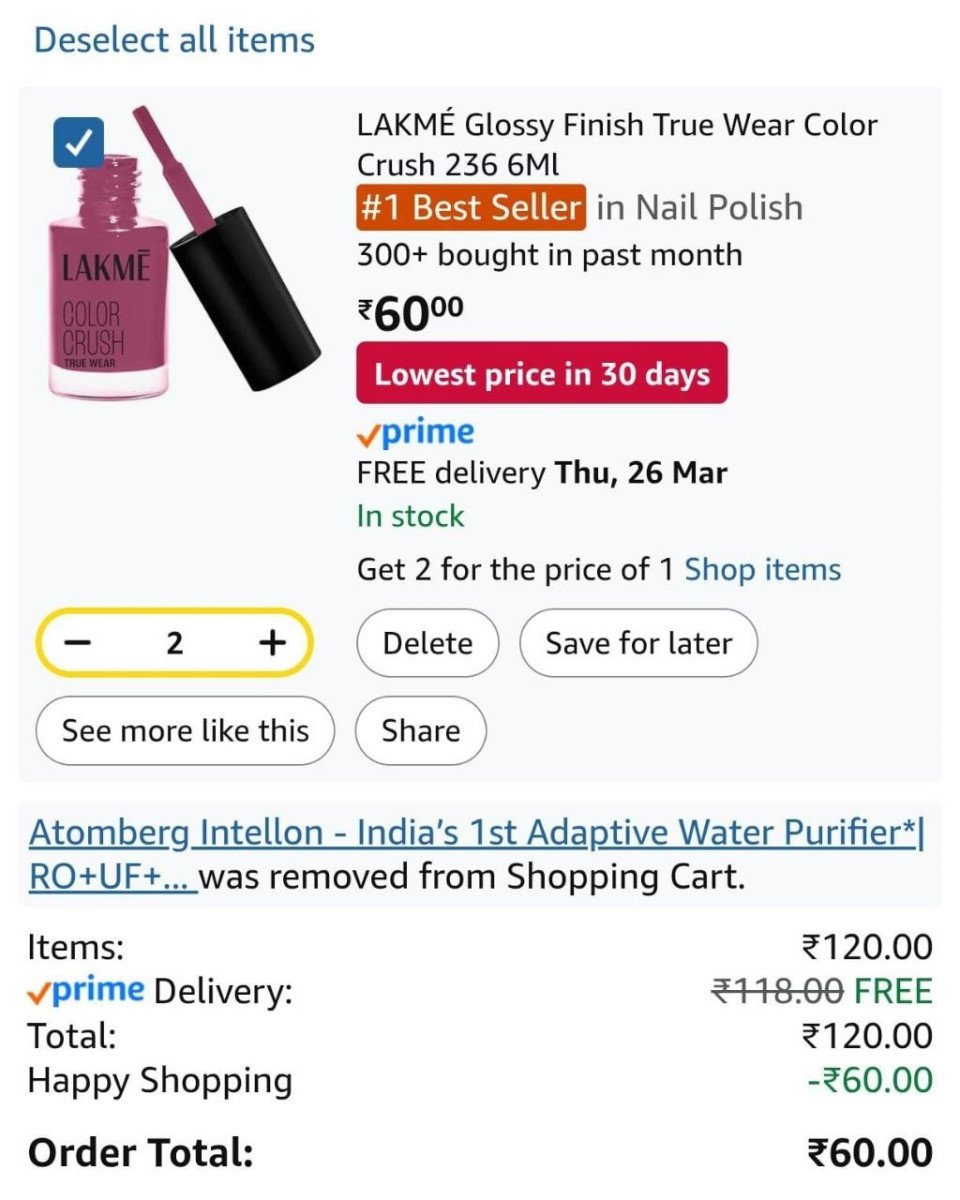Click the Prime logo next to delivery

[414, 430]
